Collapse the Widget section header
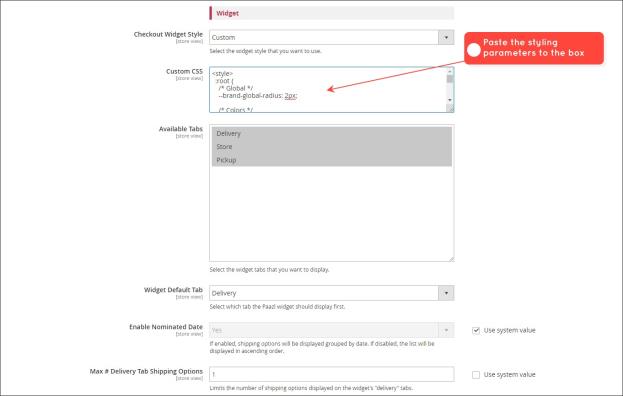Image resolution: width=623 pixels, height=396 pixels. click(x=331, y=13)
